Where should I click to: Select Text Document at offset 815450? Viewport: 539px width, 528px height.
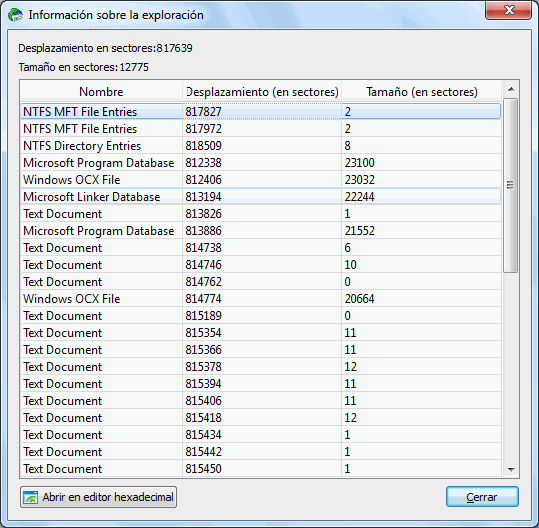point(261,469)
